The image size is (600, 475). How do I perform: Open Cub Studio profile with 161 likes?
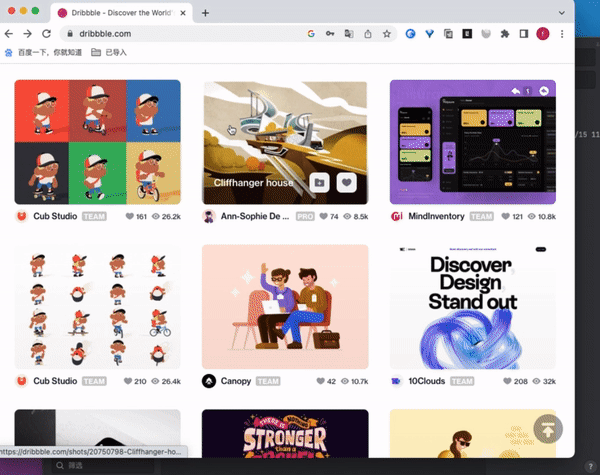coord(55,217)
